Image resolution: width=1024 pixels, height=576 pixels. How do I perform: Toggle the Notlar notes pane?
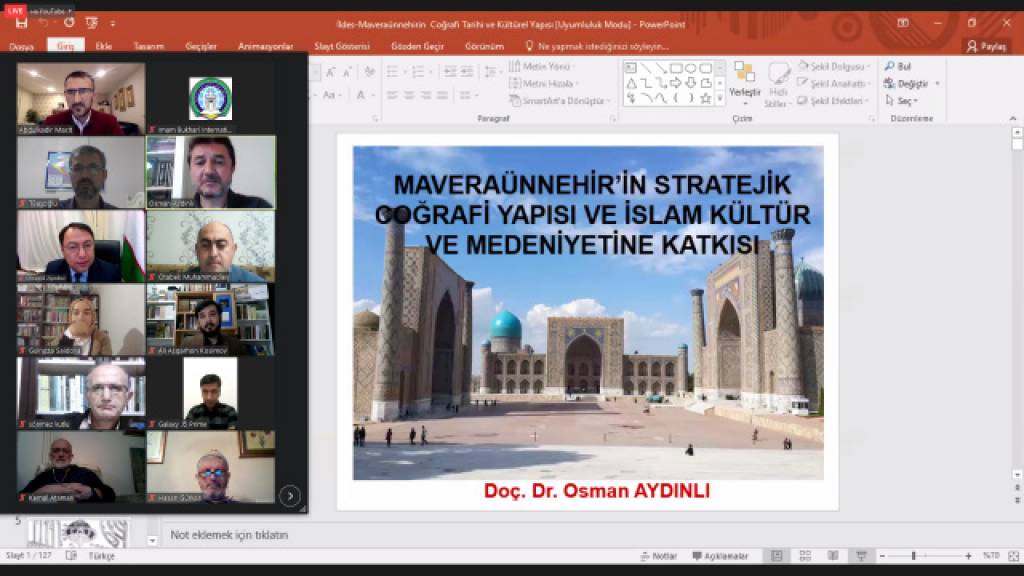coord(658,556)
